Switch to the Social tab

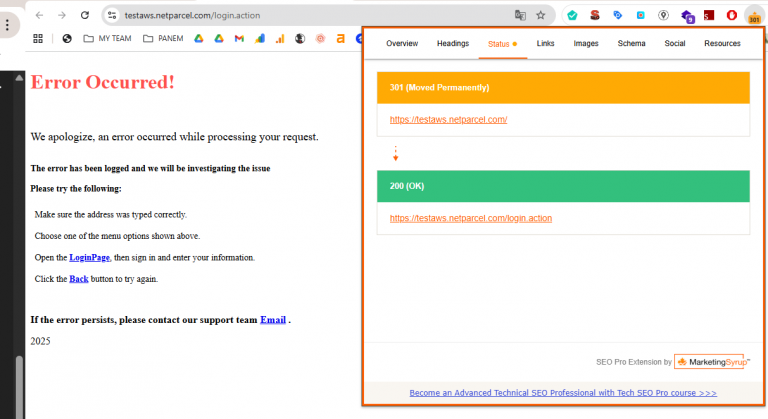[x=674, y=43]
